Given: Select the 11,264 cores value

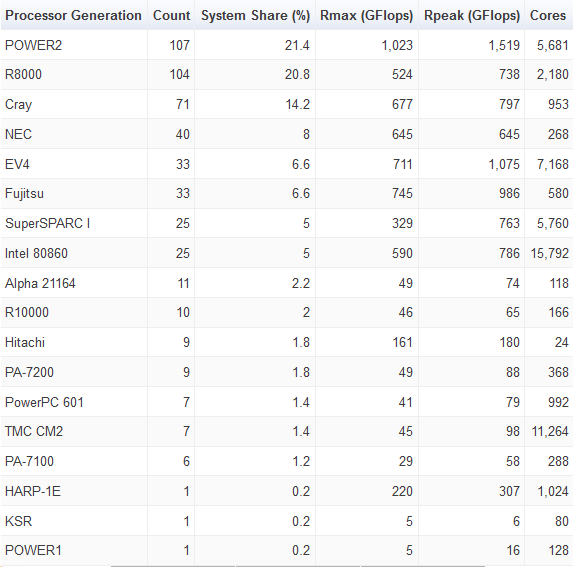Looking at the screenshot, I should [x=550, y=432].
